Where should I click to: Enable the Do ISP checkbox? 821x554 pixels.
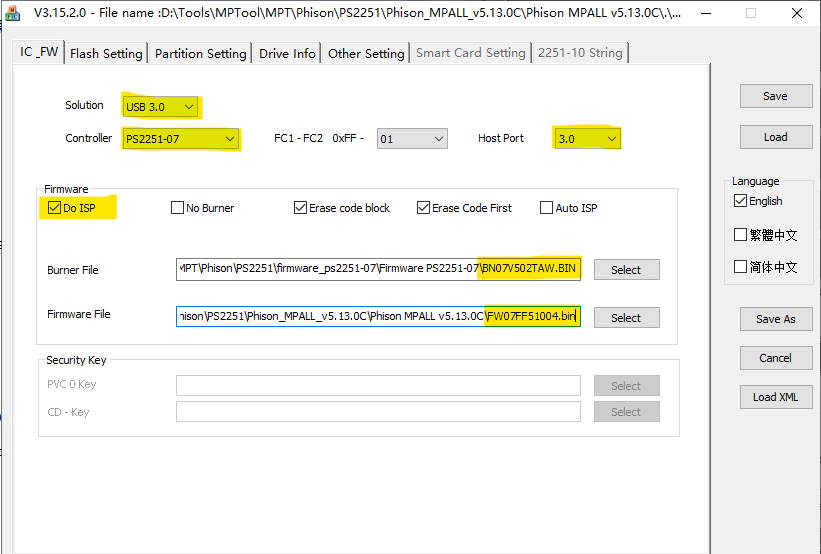pyautogui.click(x=54, y=208)
